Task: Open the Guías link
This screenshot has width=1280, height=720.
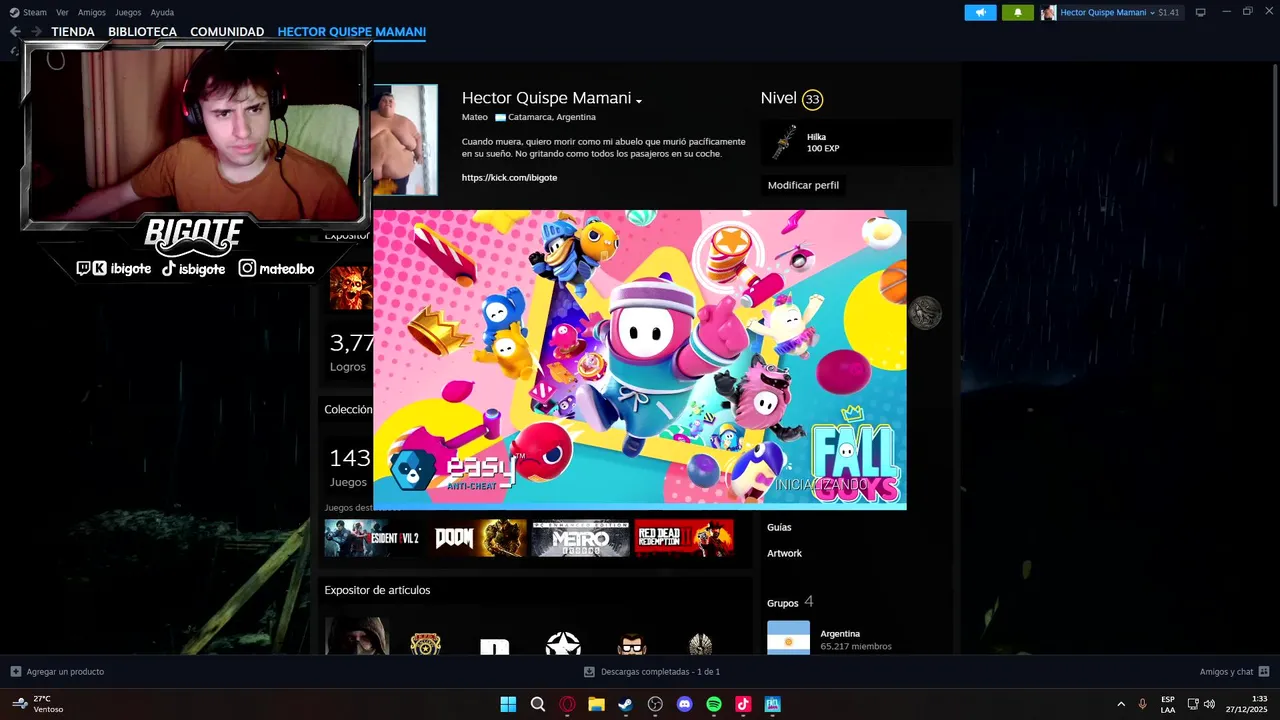Action: click(779, 527)
